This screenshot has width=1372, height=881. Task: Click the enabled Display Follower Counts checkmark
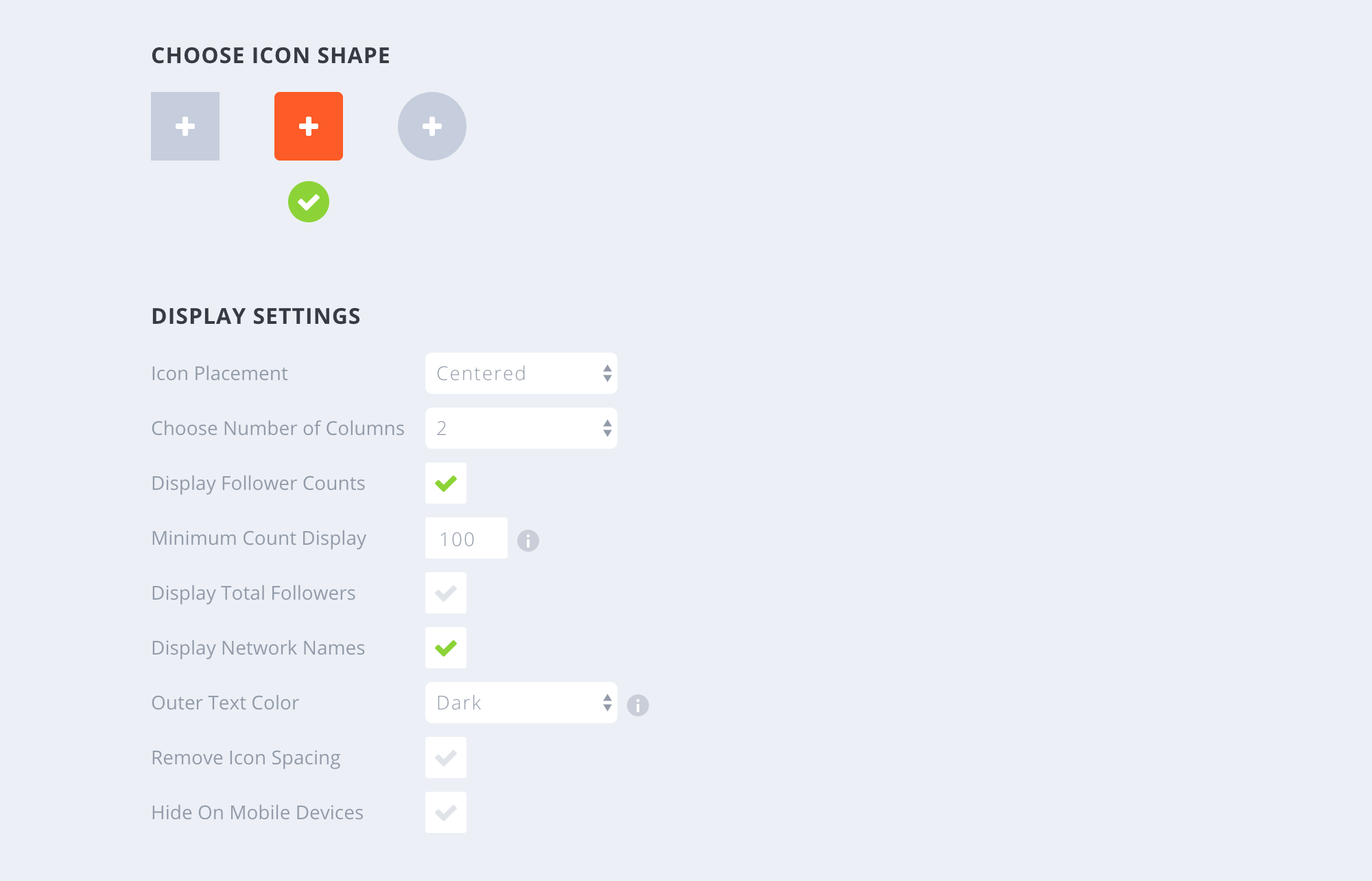(x=446, y=483)
